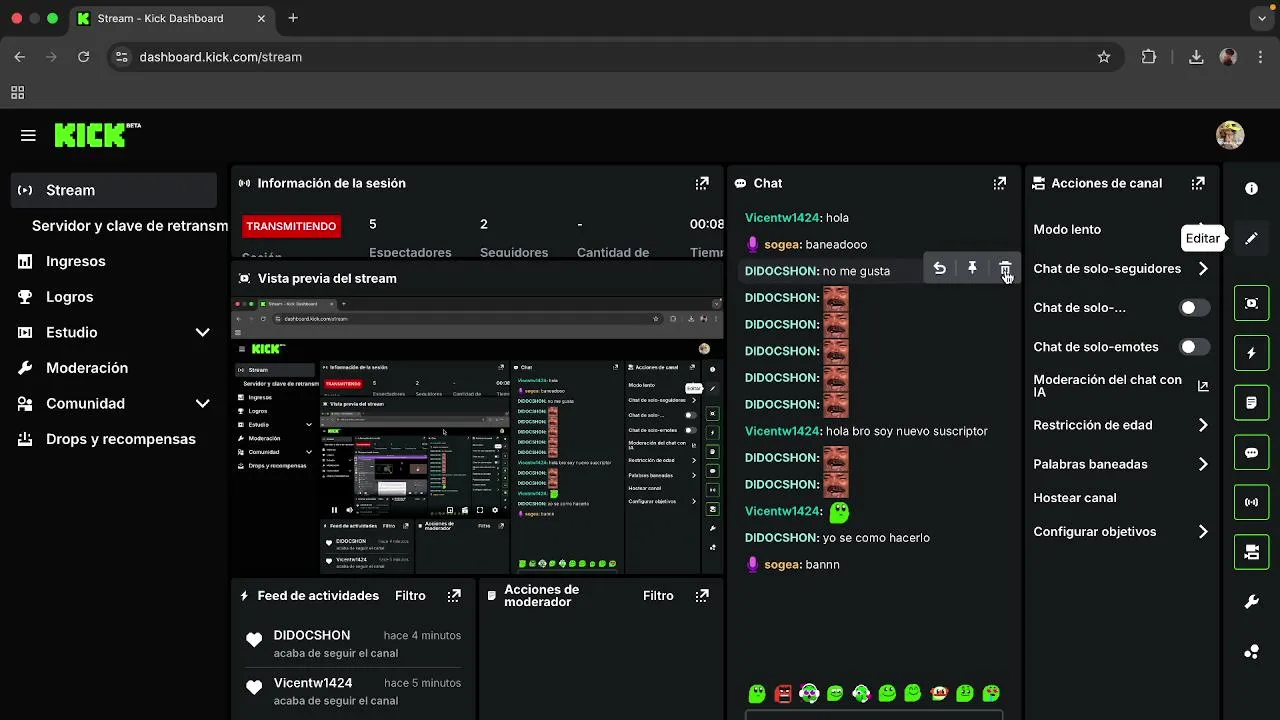Toggle the activity feed lightning widget icon

tap(1251, 353)
